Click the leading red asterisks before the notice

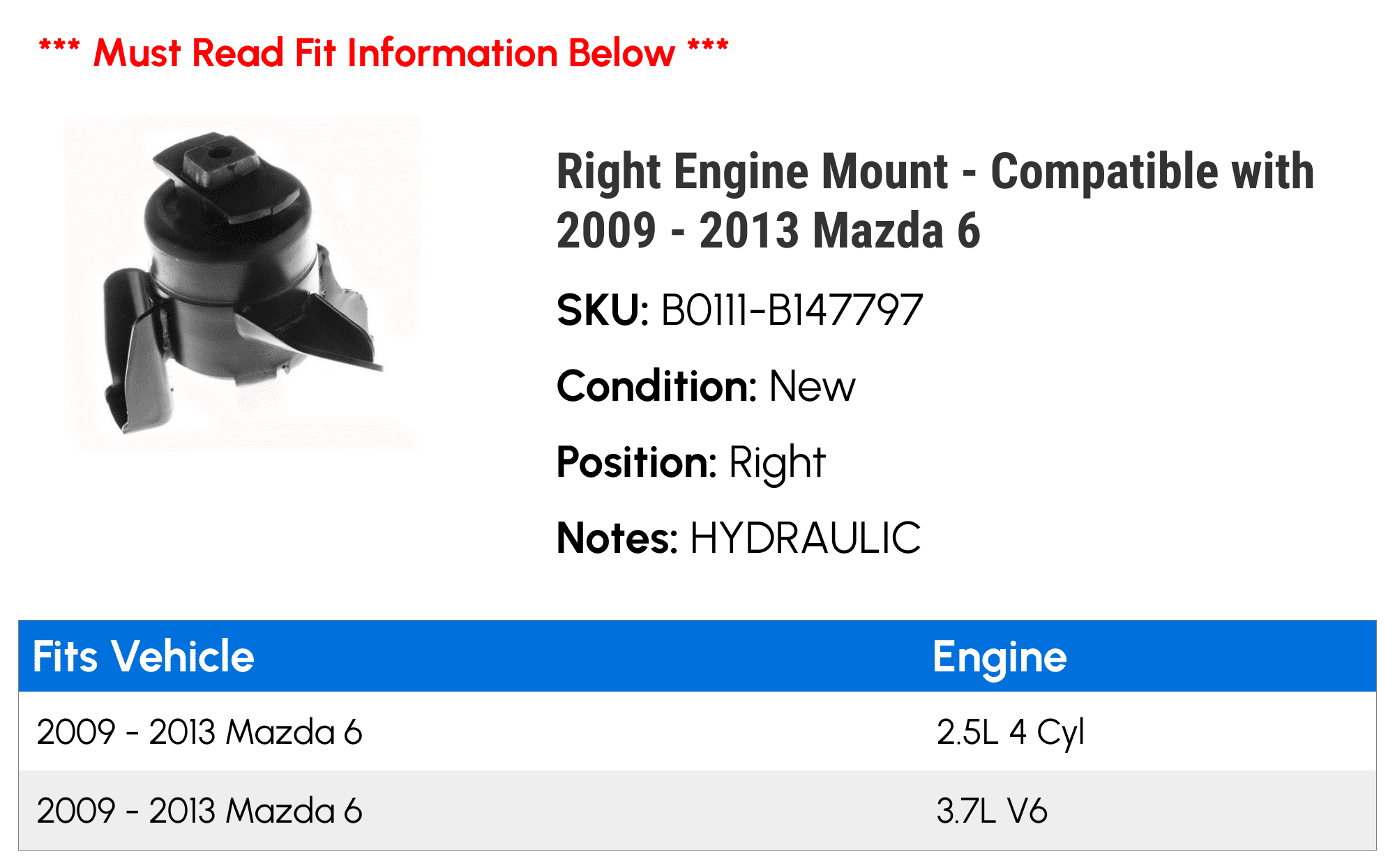coord(59,49)
